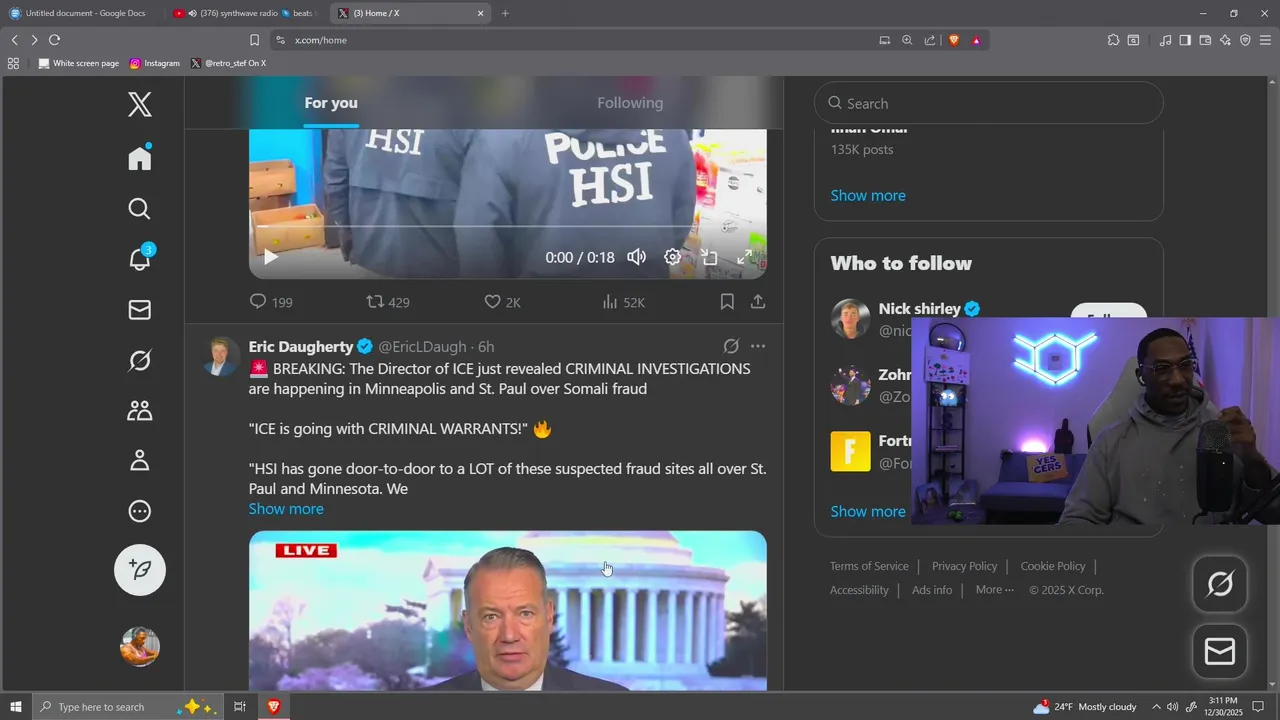Go to Home in X sidebar
Image resolution: width=1280 pixels, height=720 pixels.
tap(140, 158)
